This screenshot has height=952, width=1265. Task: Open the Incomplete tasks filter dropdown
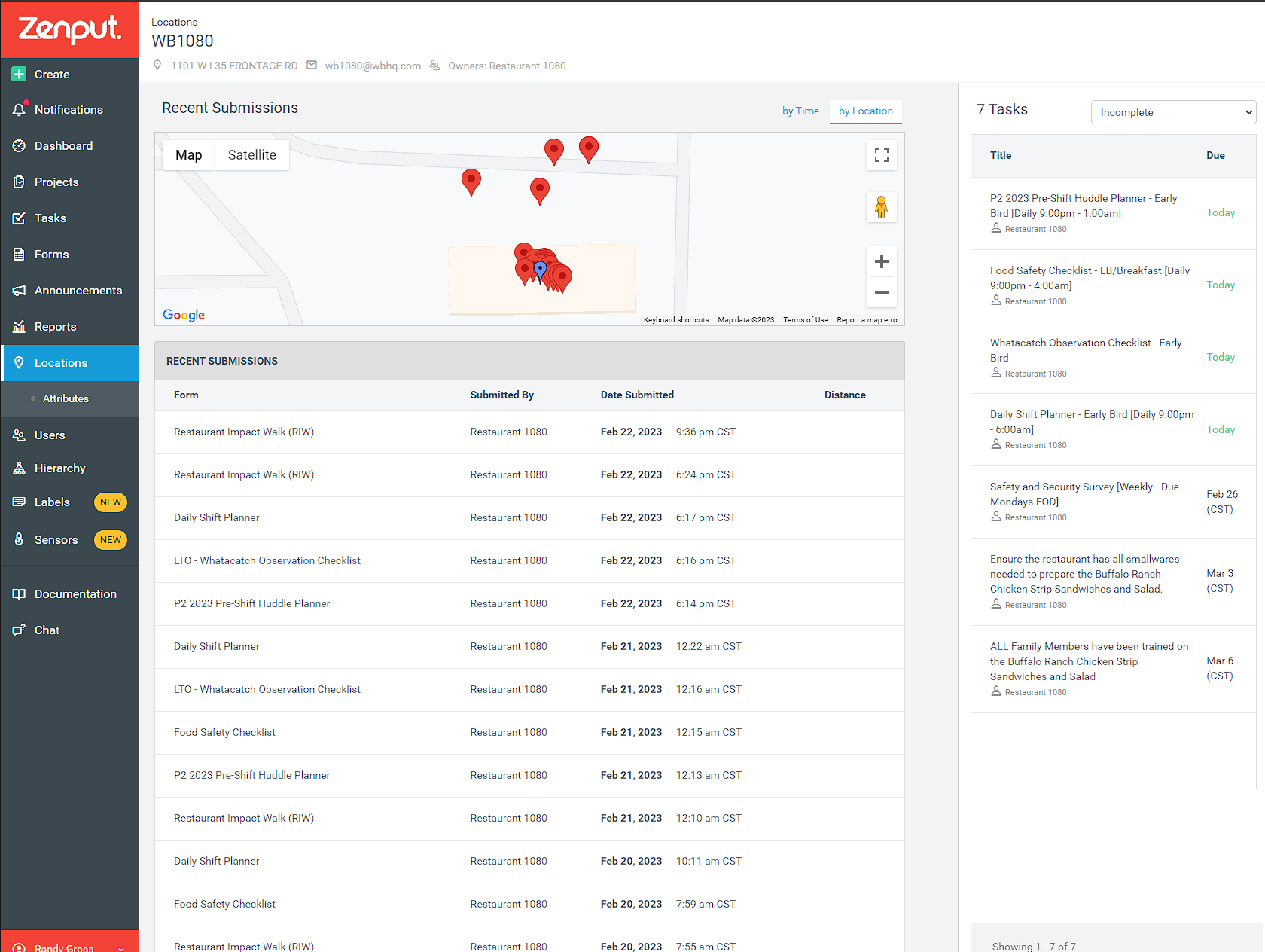pos(1173,112)
